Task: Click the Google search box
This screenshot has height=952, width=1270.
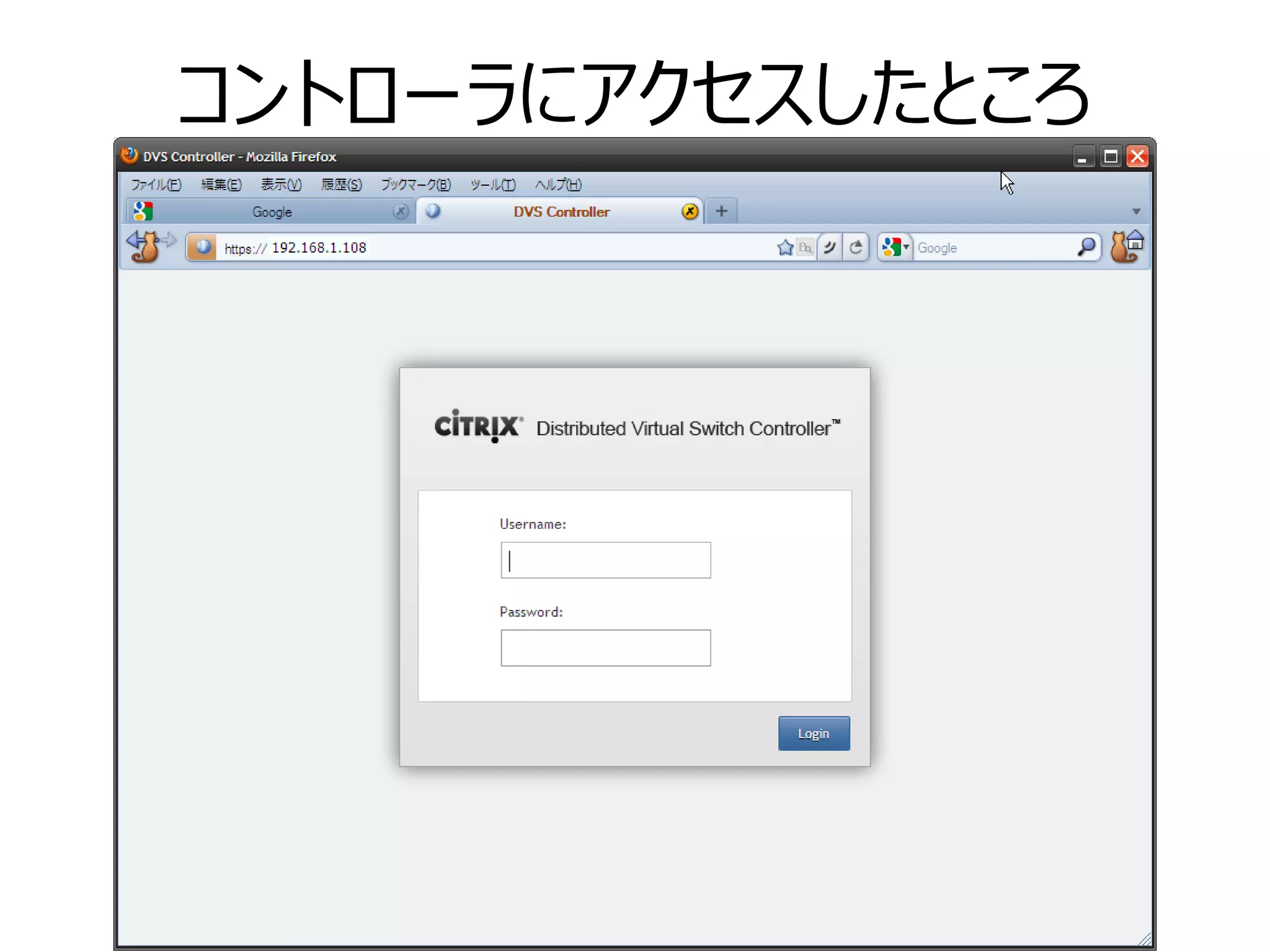Action: pyautogui.click(x=995, y=248)
